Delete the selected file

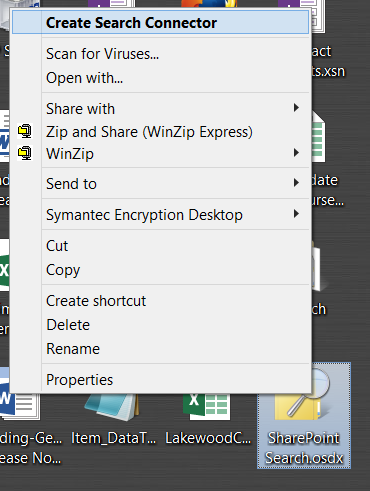pos(160,325)
